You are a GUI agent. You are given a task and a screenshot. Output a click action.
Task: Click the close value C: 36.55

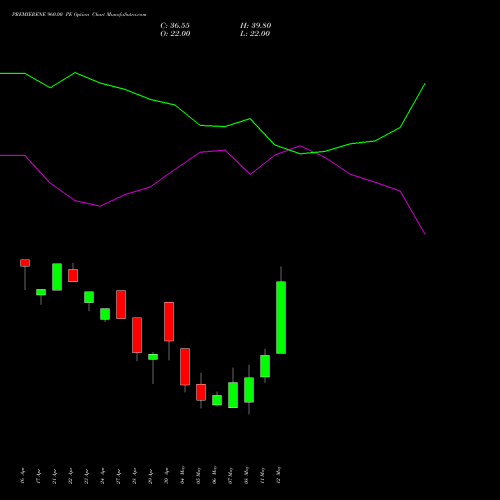tap(175, 26)
